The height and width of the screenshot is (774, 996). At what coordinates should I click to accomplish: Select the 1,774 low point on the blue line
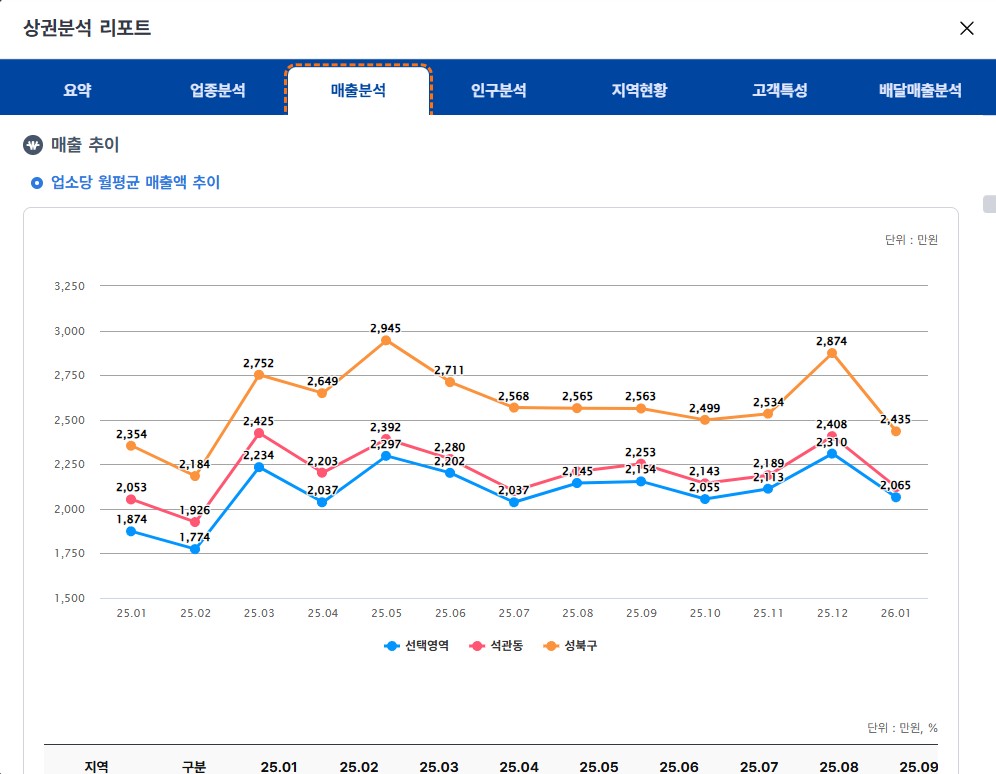tap(194, 548)
